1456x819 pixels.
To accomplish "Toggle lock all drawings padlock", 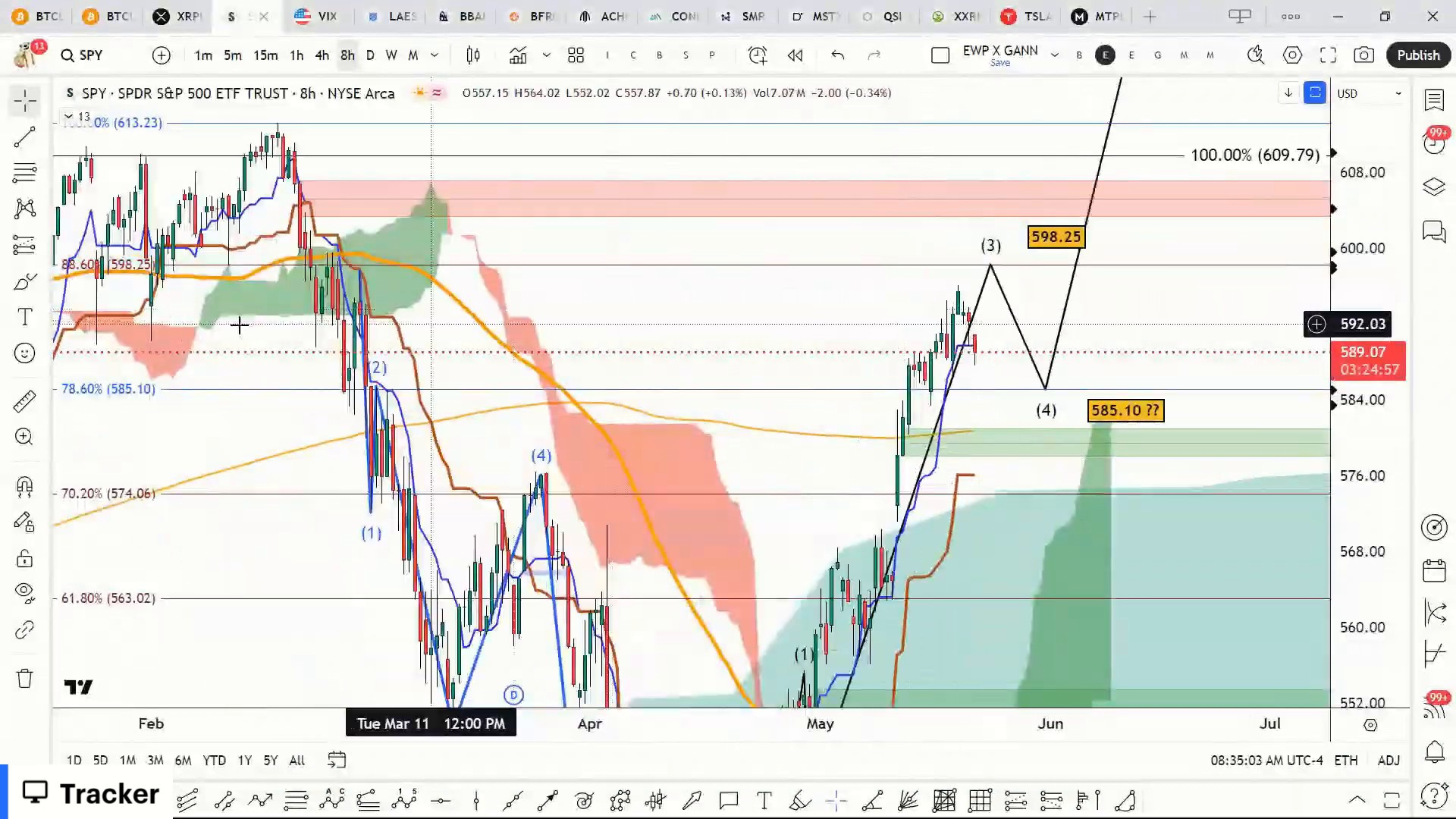I will [24, 559].
